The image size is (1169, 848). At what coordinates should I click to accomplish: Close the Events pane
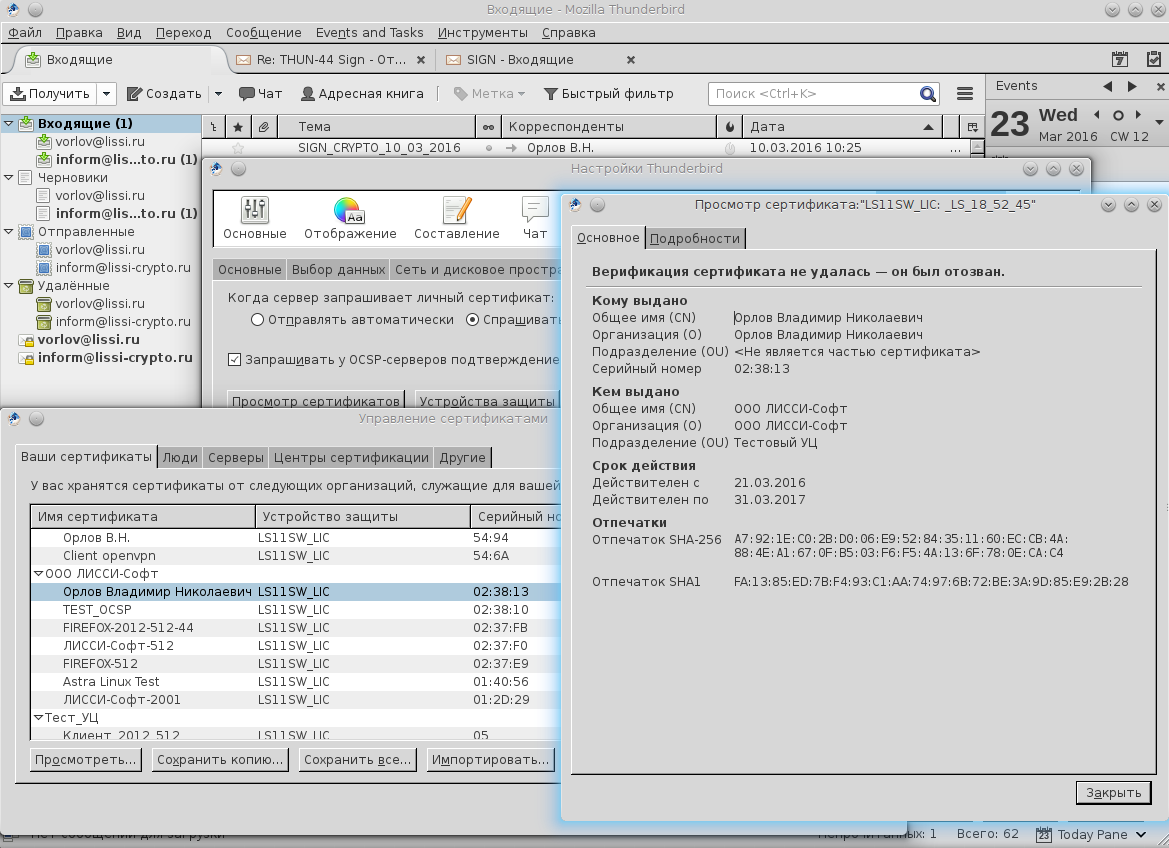click(x=1160, y=87)
